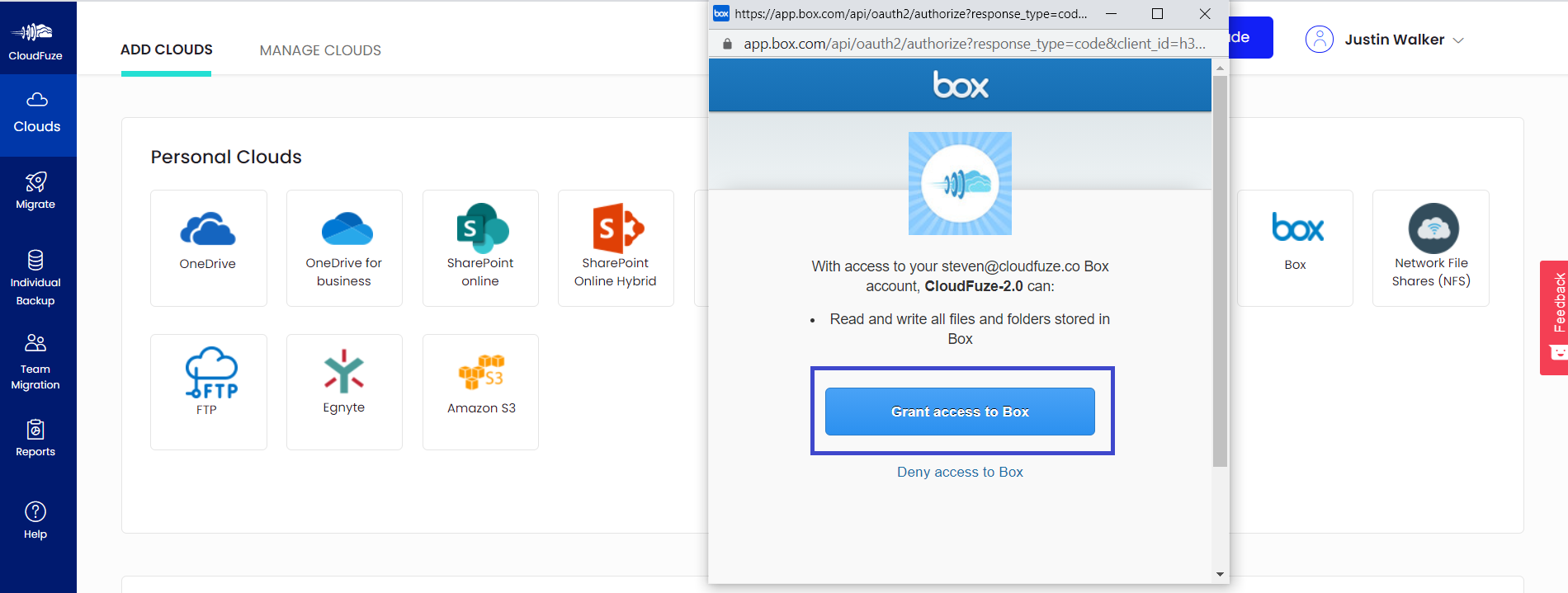The image size is (1568, 593).
Task: Click the popup scrollbar up arrow
Action: tap(1220, 68)
